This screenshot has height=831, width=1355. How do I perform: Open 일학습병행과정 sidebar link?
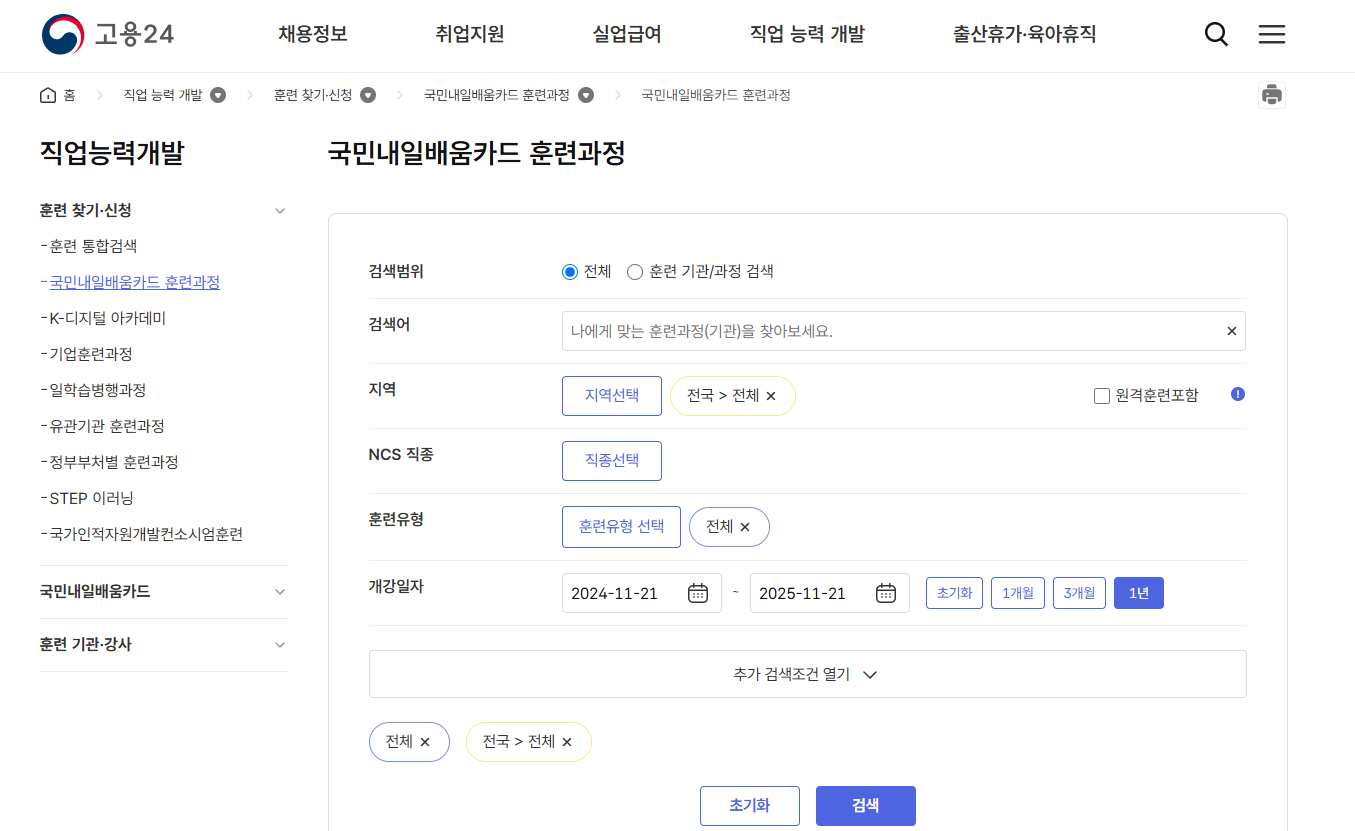click(x=98, y=390)
